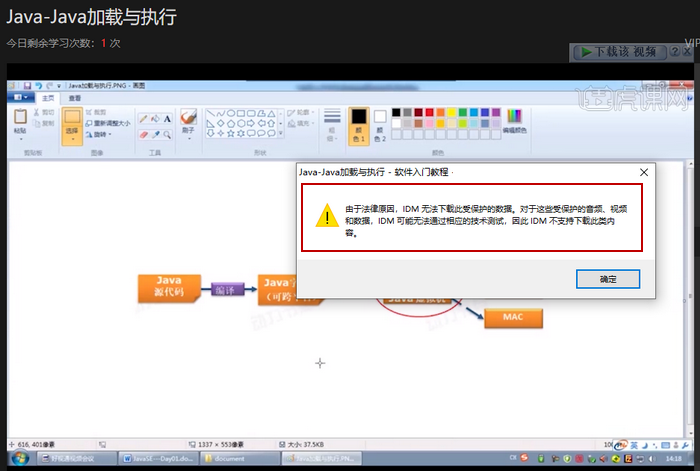
Task: Pick the pink swatch in second palette row
Action: coord(429,123)
